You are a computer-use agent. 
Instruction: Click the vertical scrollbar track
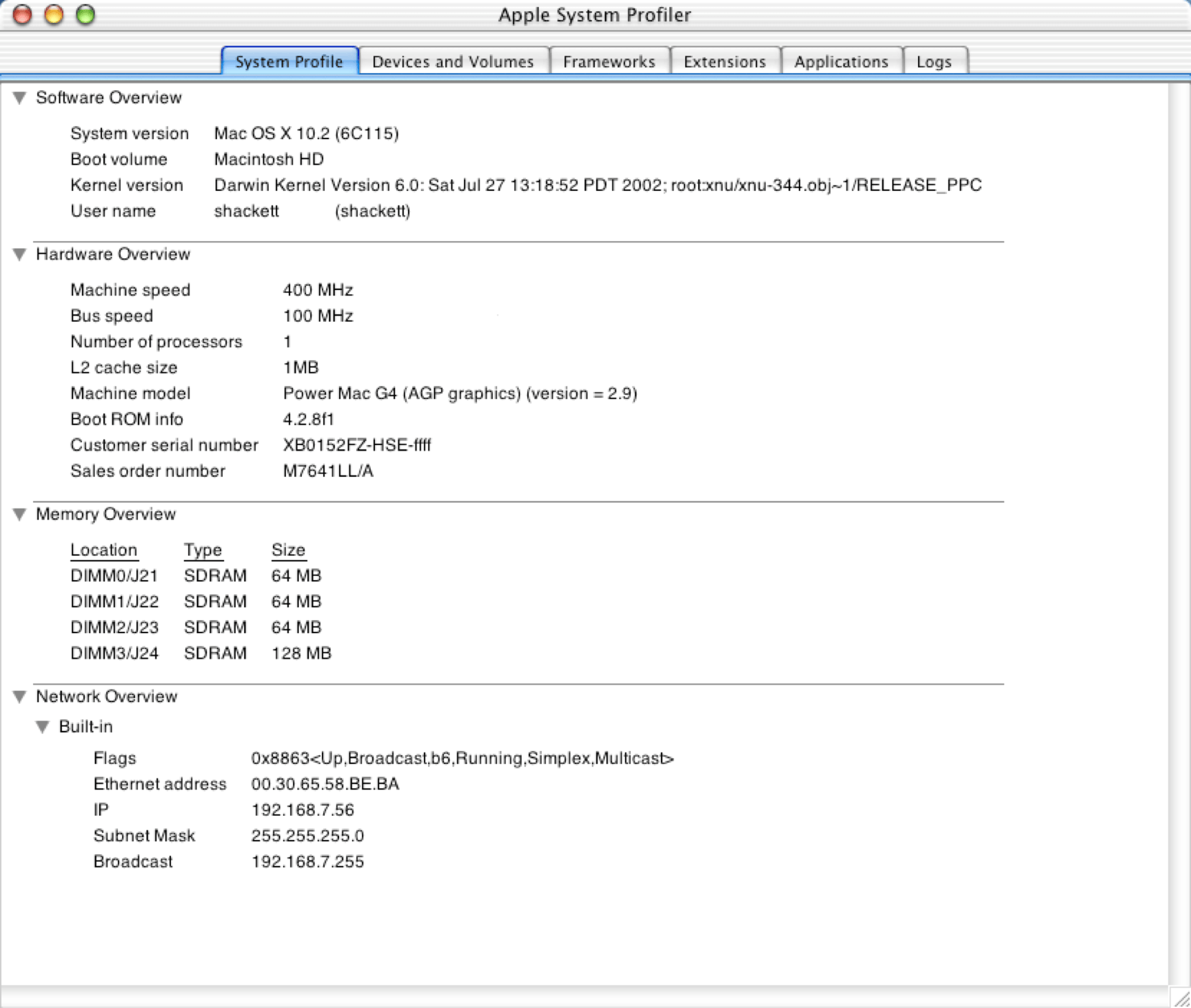point(1179,534)
